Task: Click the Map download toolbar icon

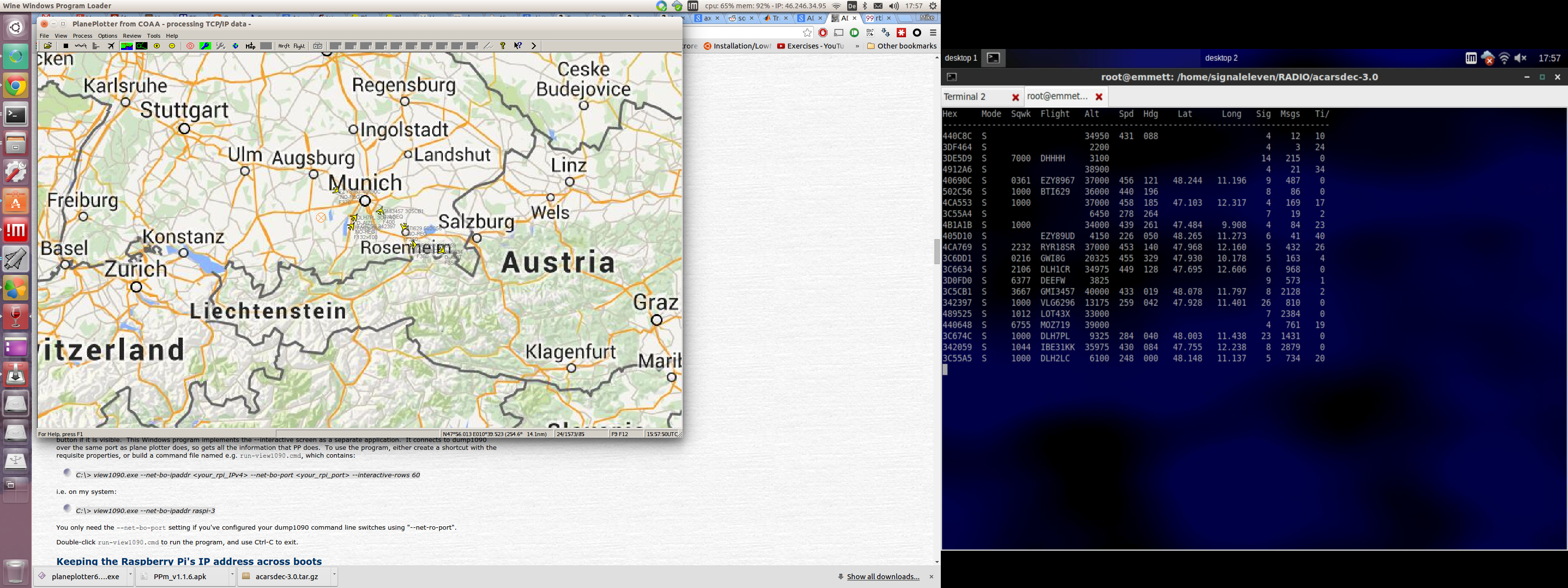Action: click(x=251, y=46)
